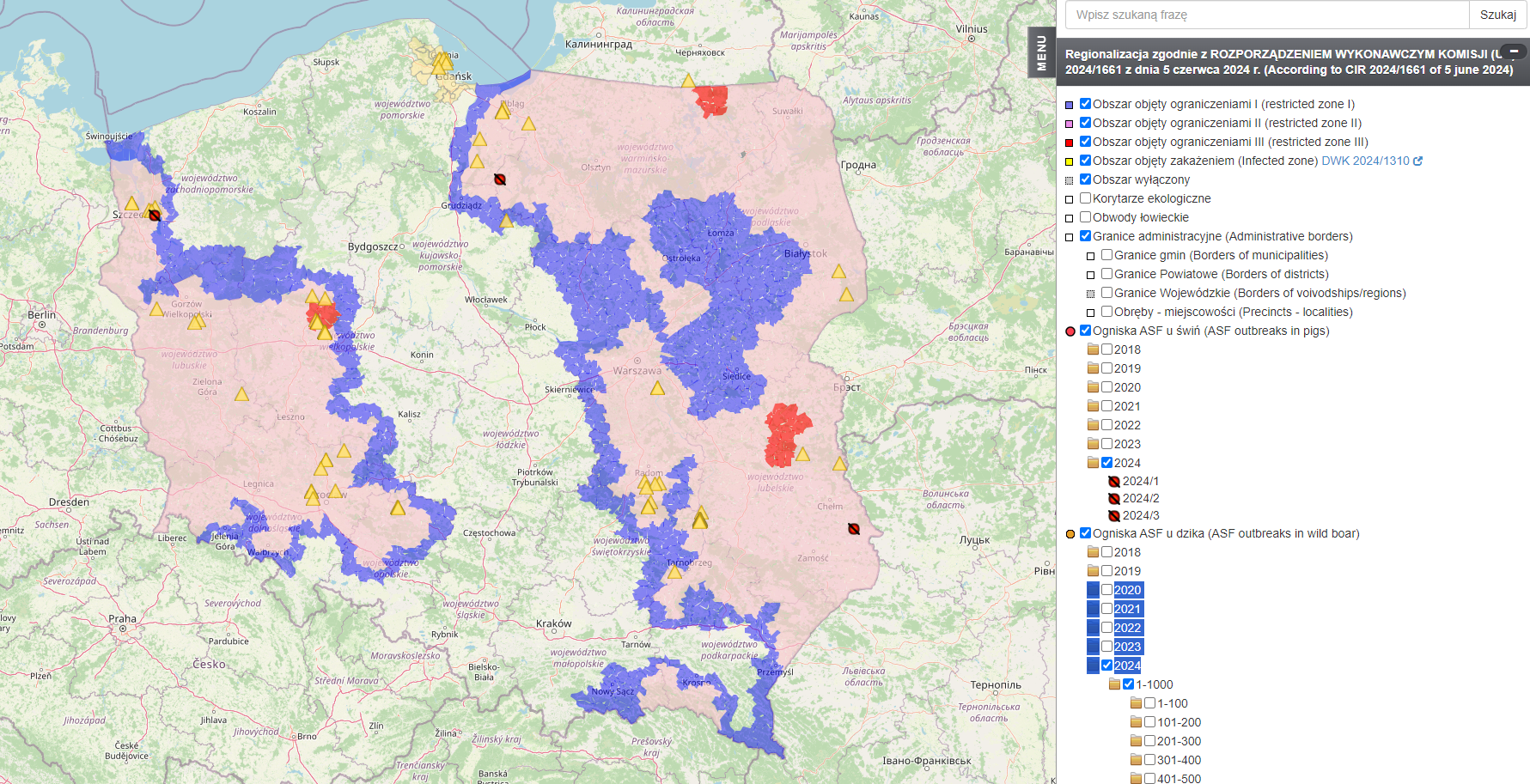Click the Szukaj search button
Screen dimensions: 1530x784
(x=1497, y=15)
